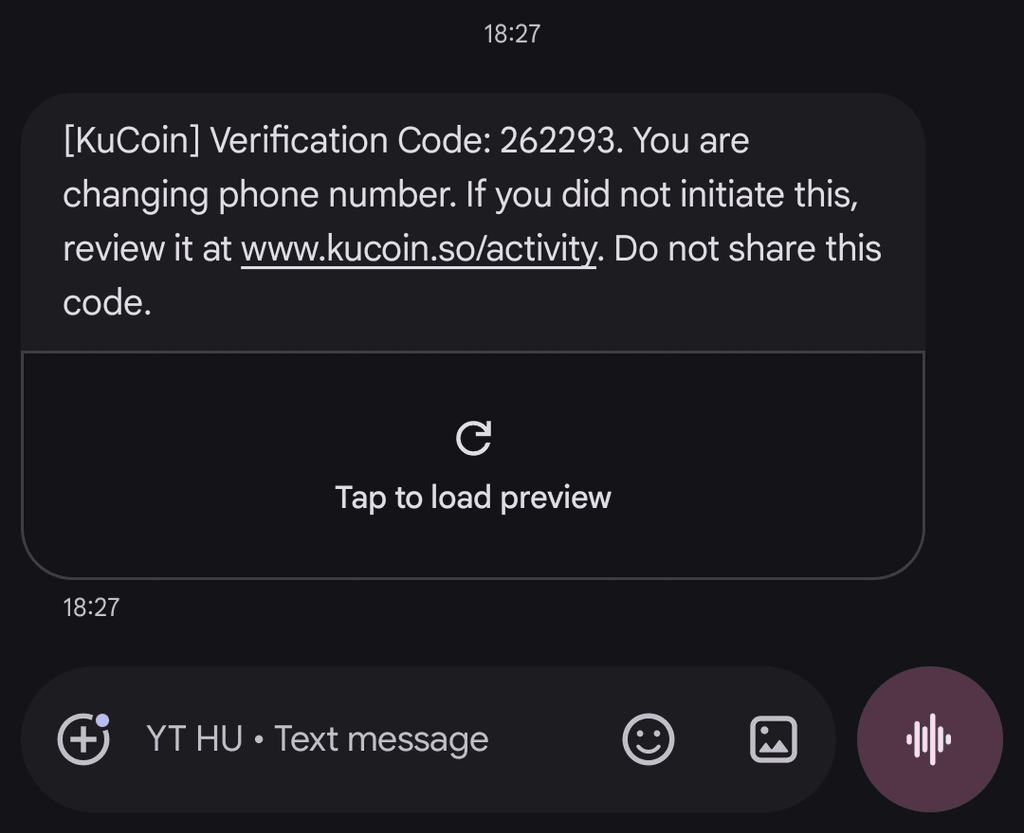This screenshot has width=1024, height=833.
Task: Open the attachments plus icon
Action: tap(83, 739)
